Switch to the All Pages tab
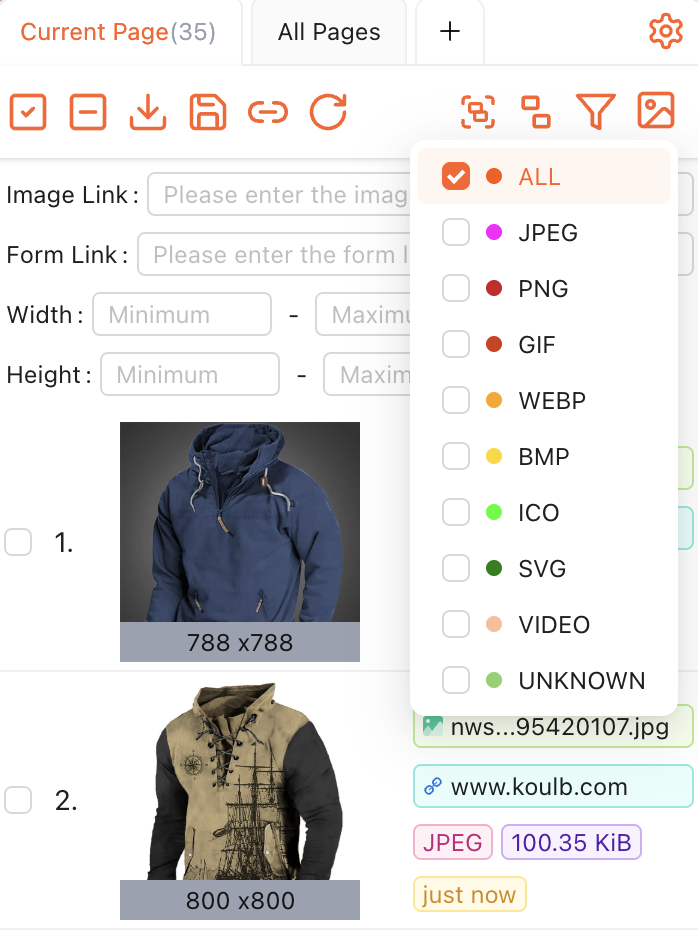 coord(329,32)
